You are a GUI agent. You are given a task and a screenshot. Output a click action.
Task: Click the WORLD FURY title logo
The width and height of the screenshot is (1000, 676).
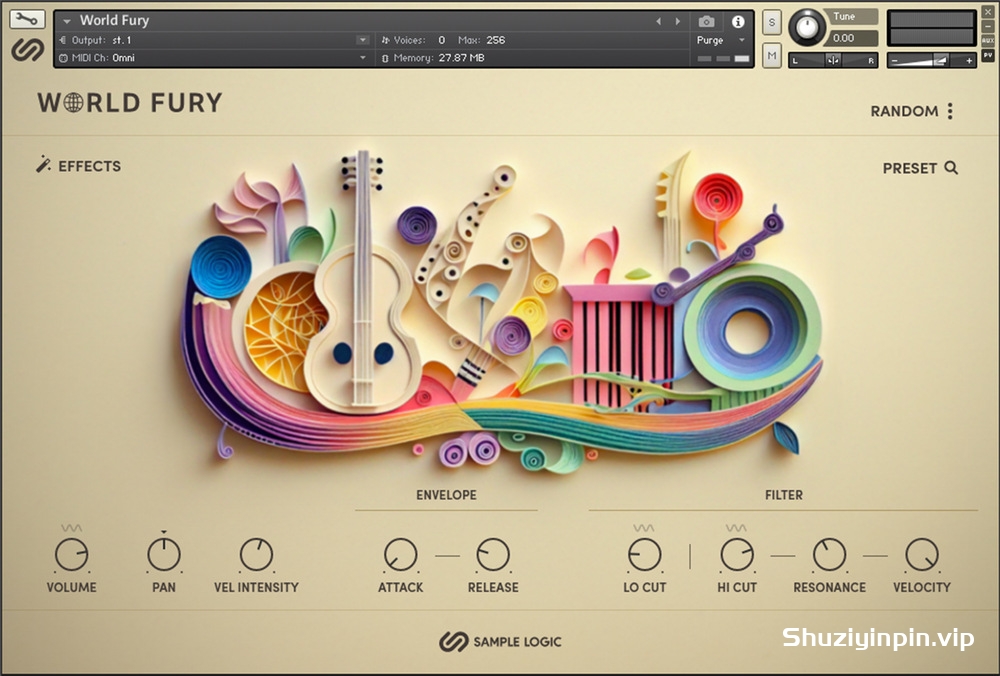[x=129, y=103]
